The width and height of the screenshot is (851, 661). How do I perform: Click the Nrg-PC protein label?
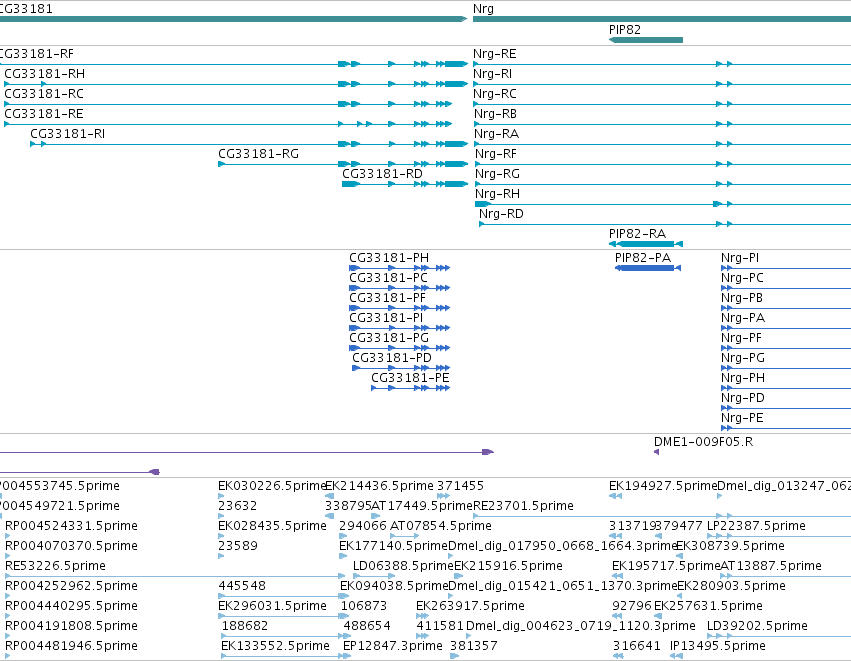click(742, 278)
